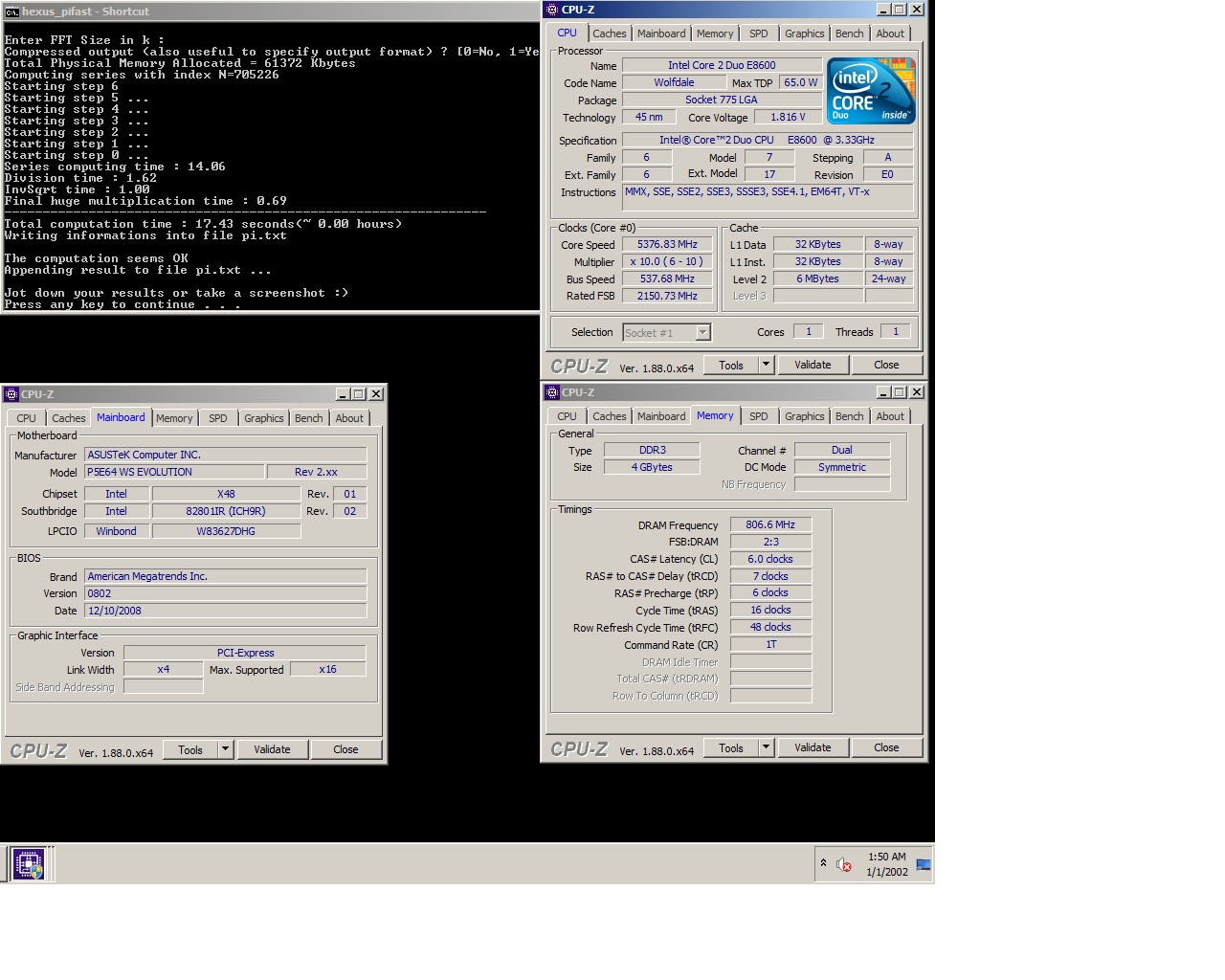Click the Bus Speed value 537.68 MHz
1225x980 pixels.
point(667,278)
